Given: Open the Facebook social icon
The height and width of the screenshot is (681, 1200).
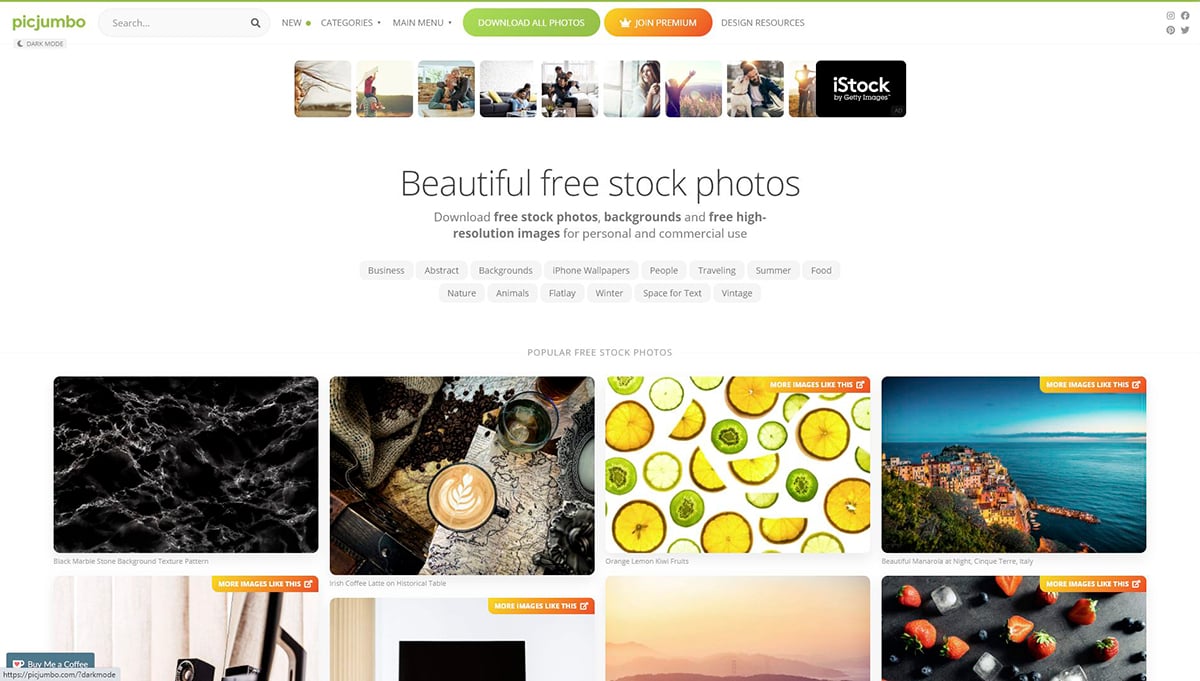Looking at the screenshot, I should pyautogui.click(x=1186, y=16).
